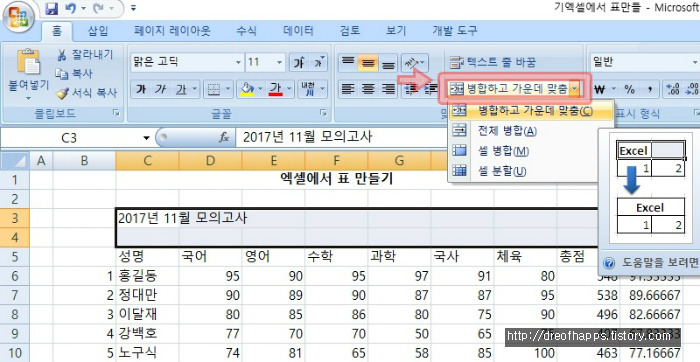Toggle italic 가 formatting

point(160,89)
